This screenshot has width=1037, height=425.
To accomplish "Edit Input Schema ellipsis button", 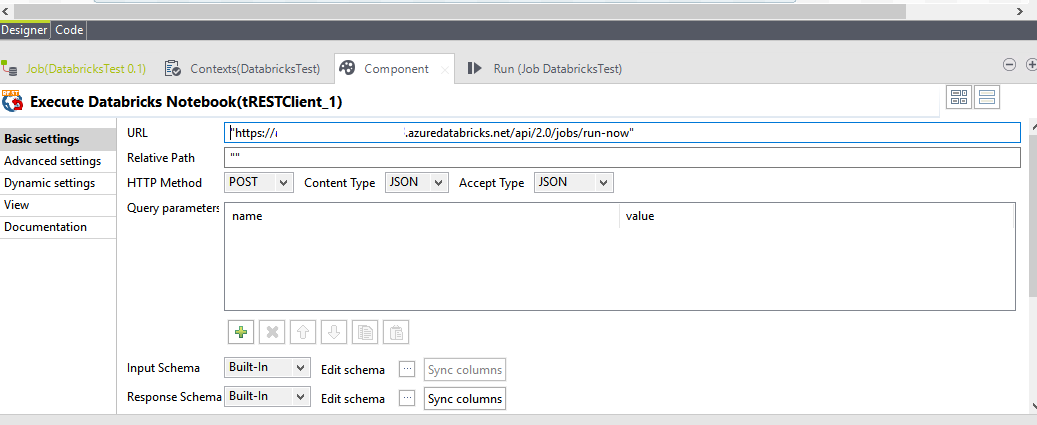I will [x=407, y=369].
